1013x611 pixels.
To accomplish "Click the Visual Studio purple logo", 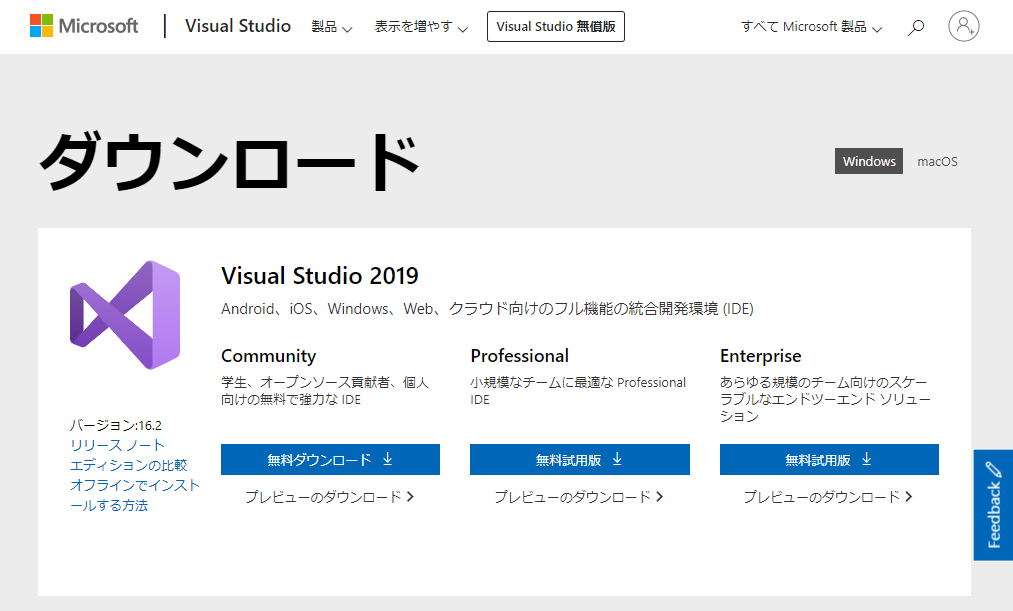I will pyautogui.click(x=125, y=315).
